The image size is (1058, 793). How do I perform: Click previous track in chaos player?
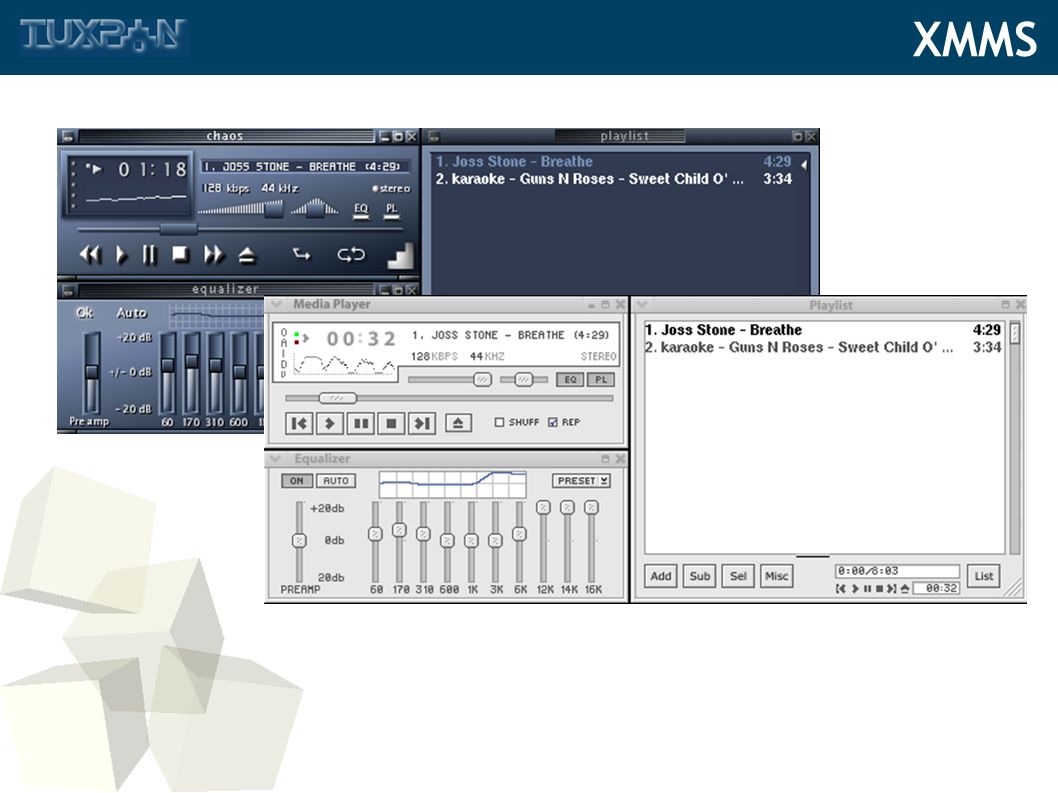click(x=90, y=254)
